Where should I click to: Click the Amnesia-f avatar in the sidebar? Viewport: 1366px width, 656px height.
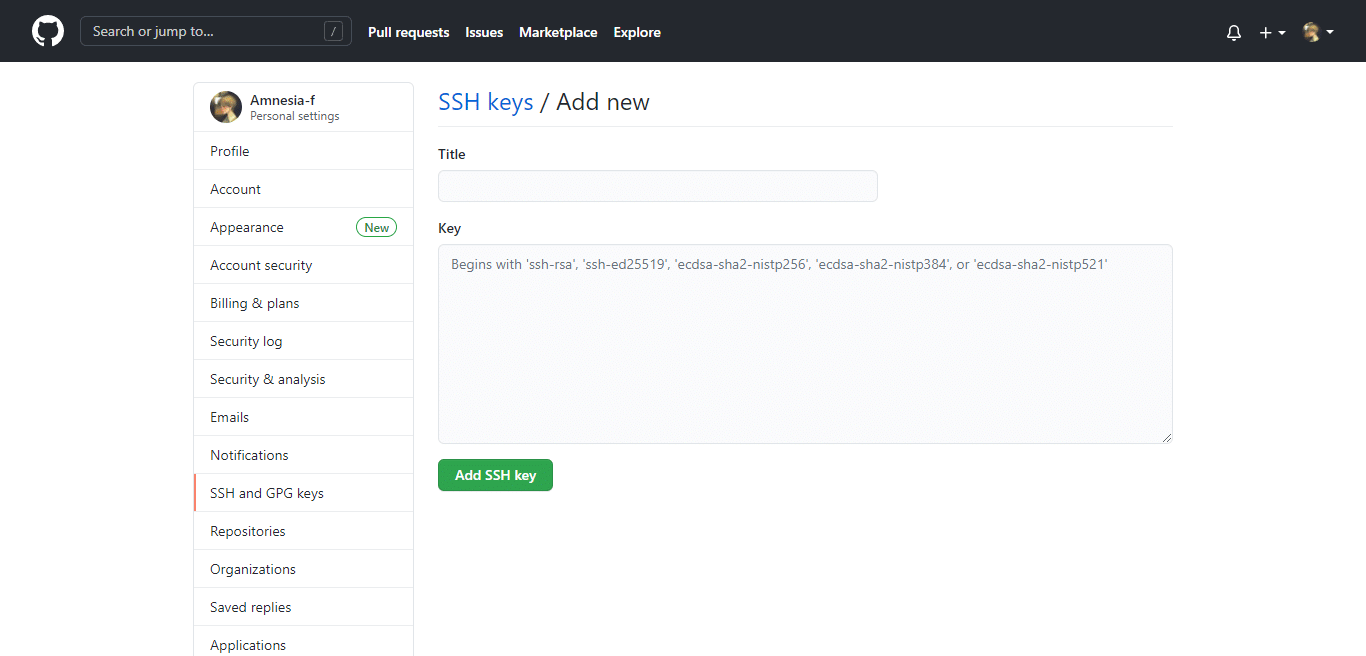[225, 106]
